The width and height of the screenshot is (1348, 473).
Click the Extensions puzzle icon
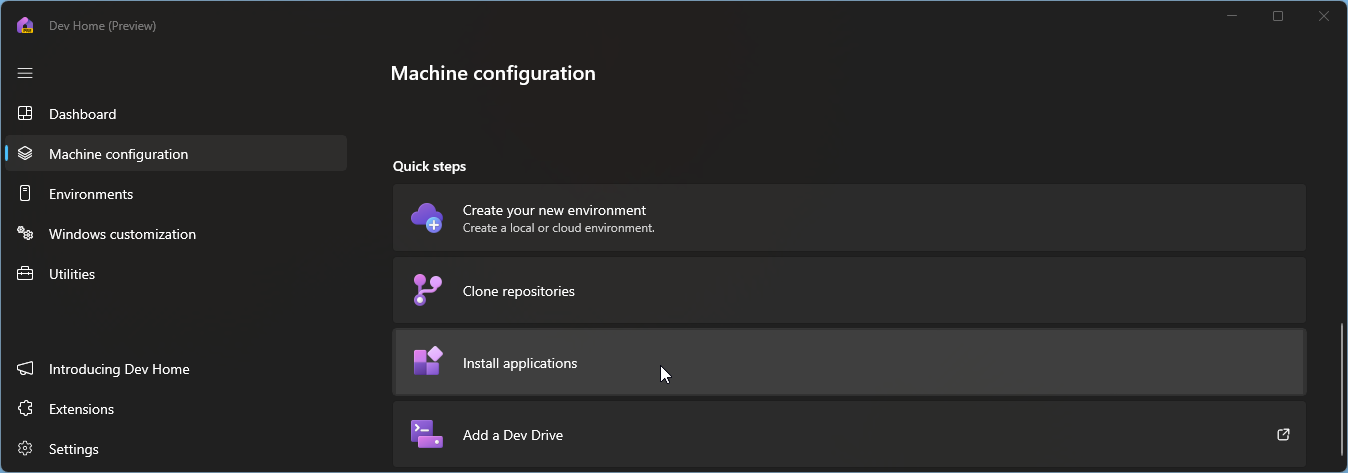tap(26, 409)
